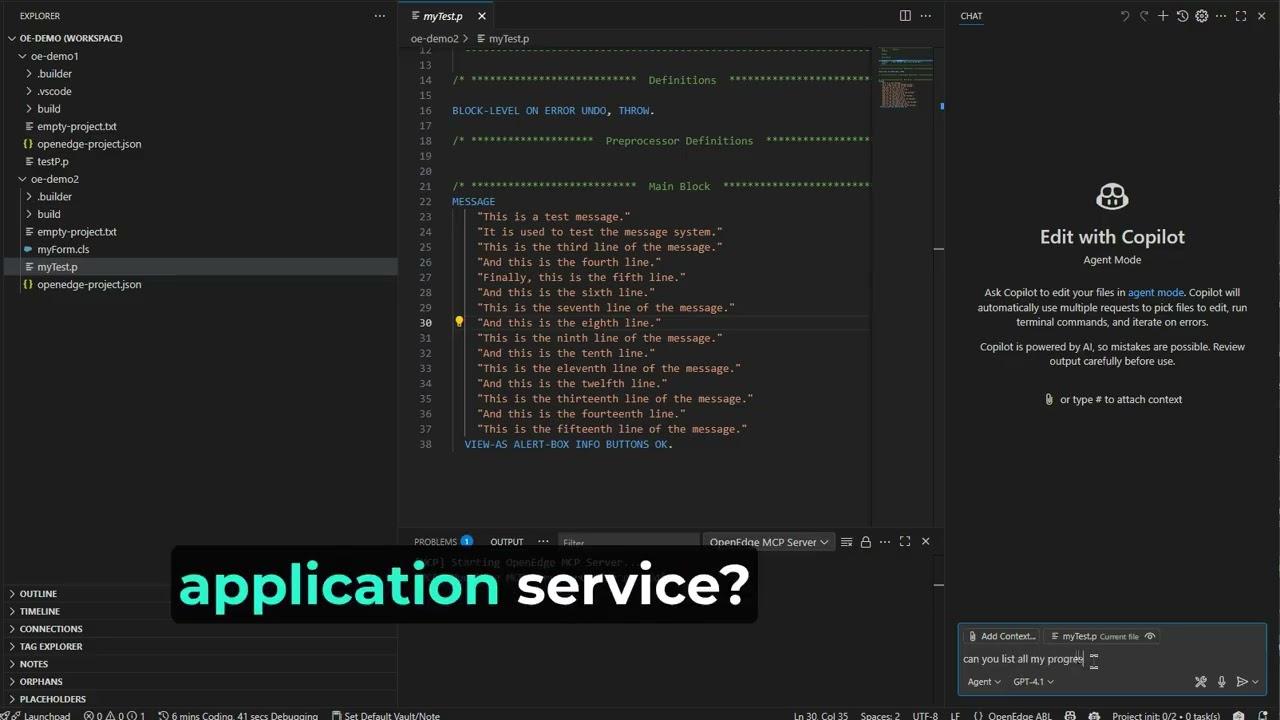Open chat history in the Chat panel
Image resolution: width=1280 pixels, height=720 pixels.
tap(1182, 16)
